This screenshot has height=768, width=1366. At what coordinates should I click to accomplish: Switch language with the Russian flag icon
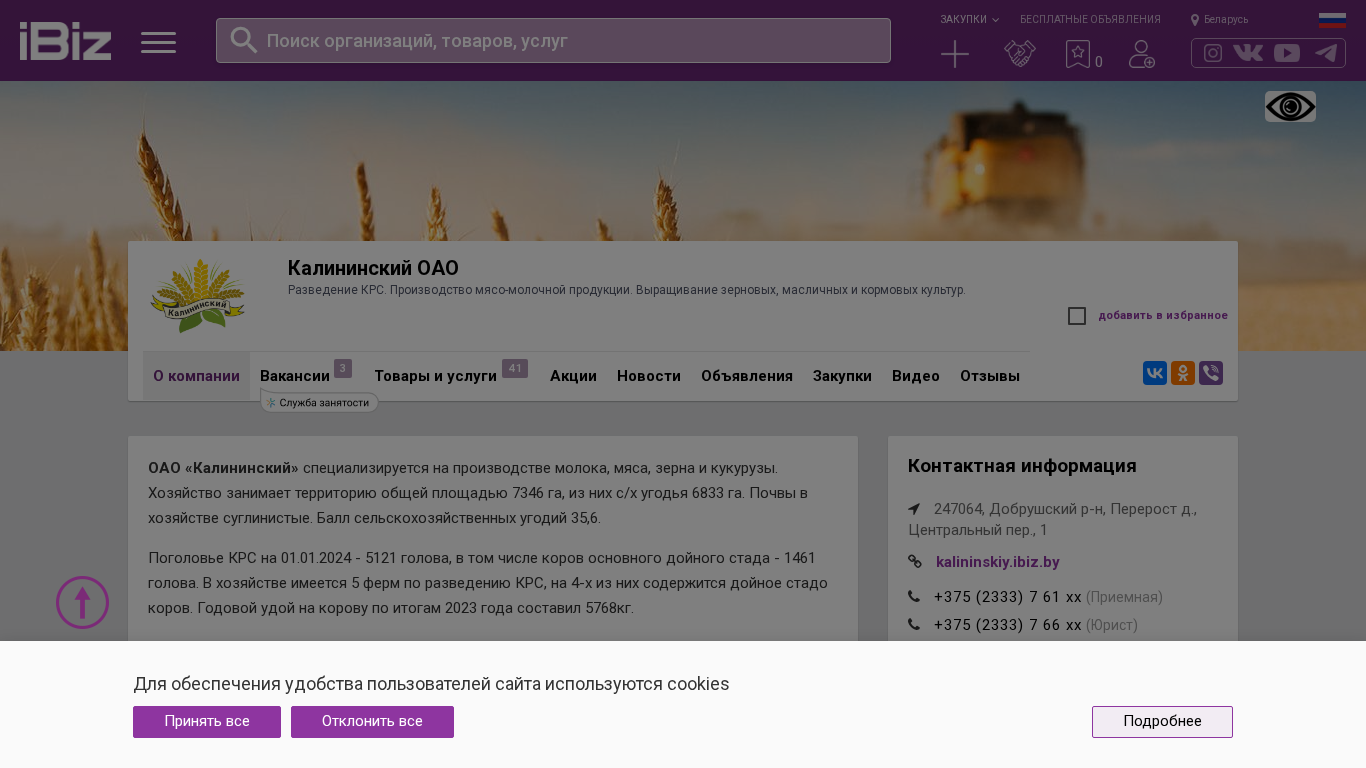[1332, 20]
